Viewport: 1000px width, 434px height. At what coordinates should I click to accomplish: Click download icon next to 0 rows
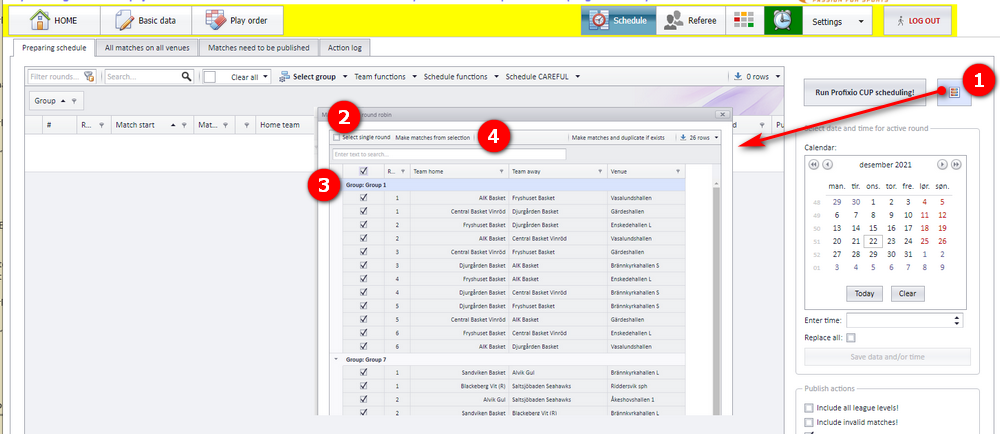pos(738,76)
